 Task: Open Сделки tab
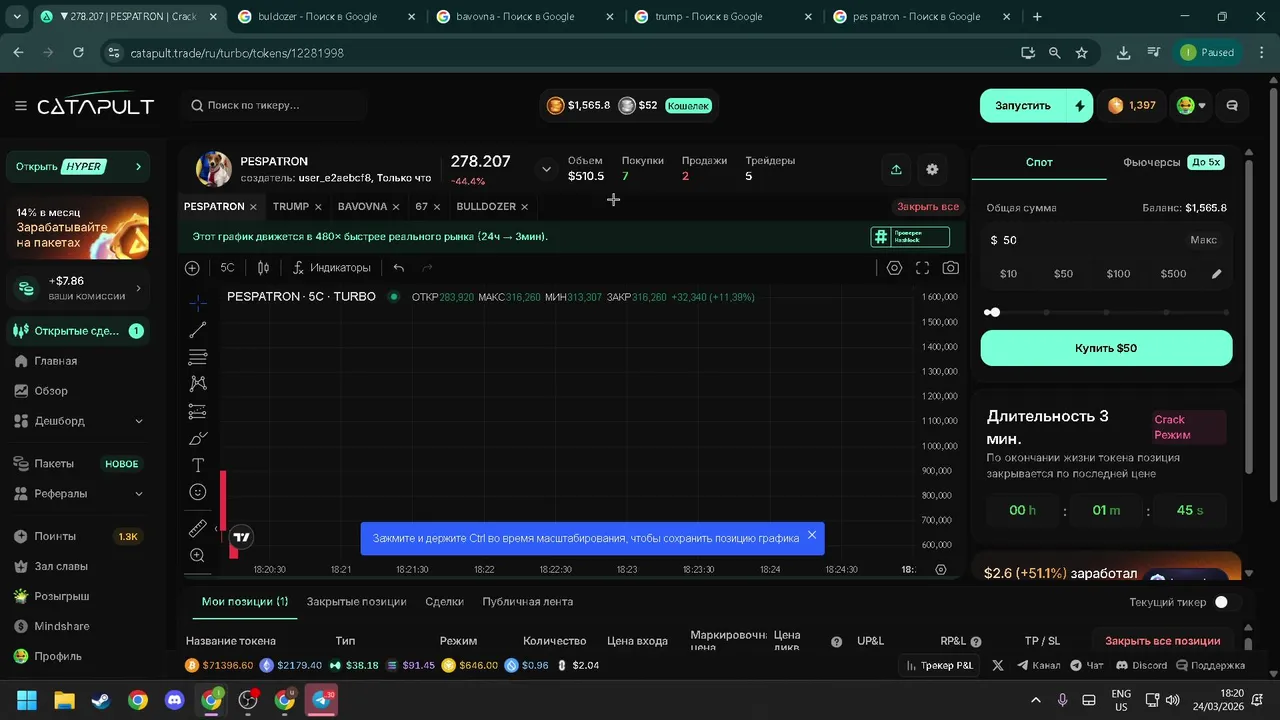pos(444,602)
